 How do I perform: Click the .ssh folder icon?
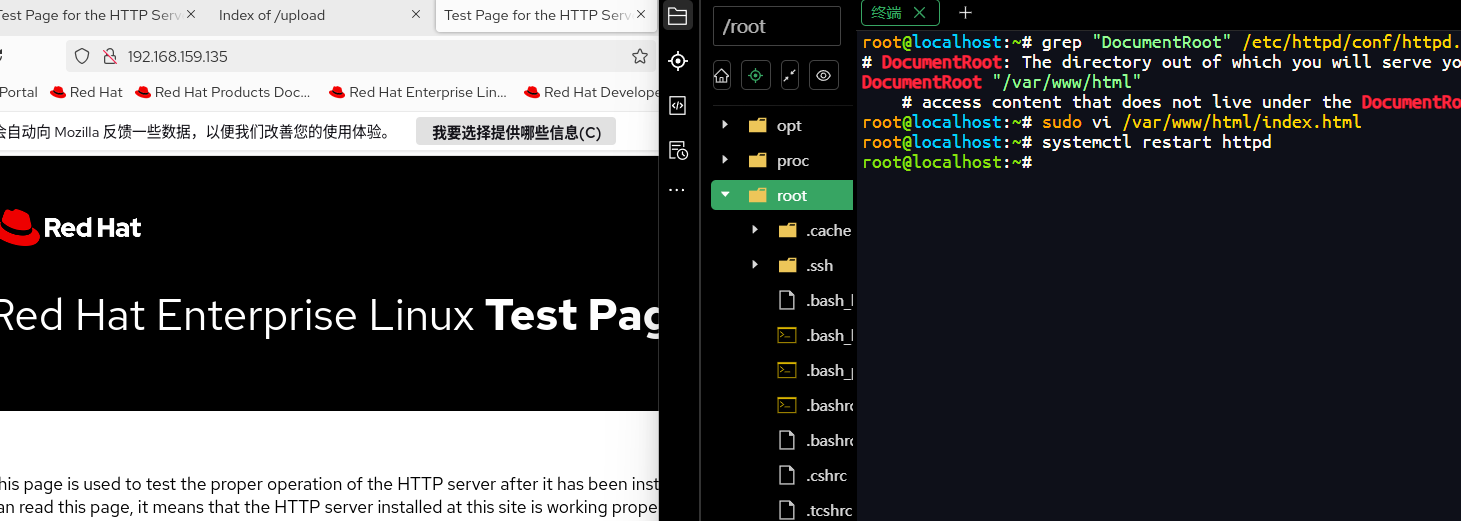pos(788,266)
